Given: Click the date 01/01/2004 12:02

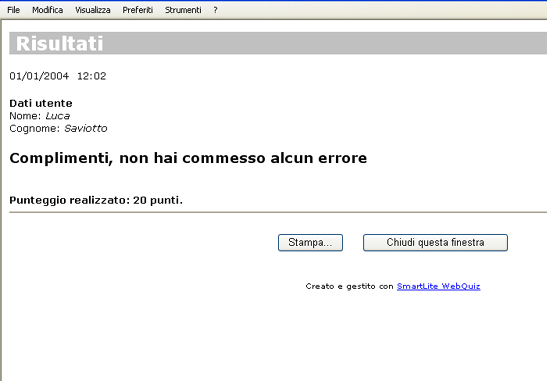Looking at the screenshot, I should tap(58, 76).
